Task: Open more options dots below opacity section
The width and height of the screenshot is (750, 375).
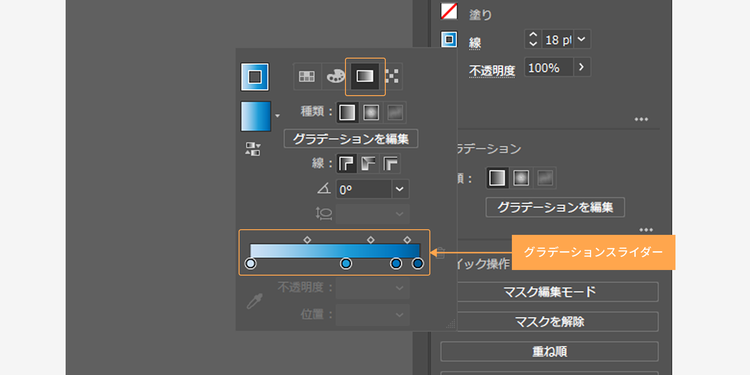Action: (x=641, y=119)
